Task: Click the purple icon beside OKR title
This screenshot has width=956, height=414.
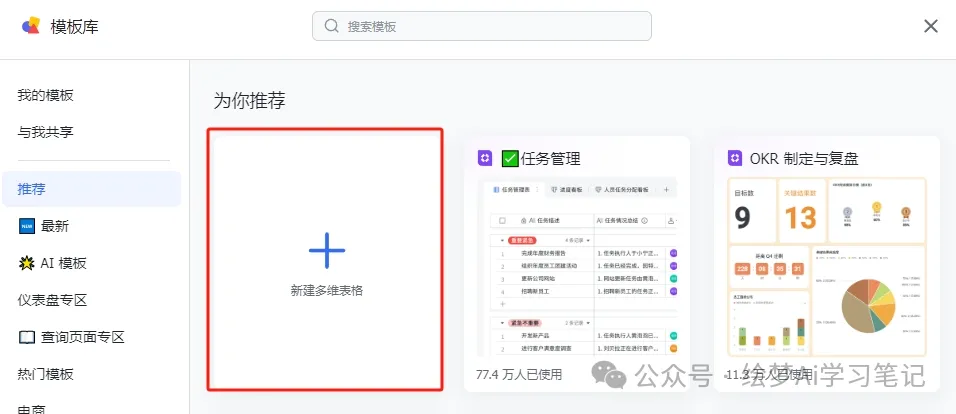Action: (x=735, y=159)
